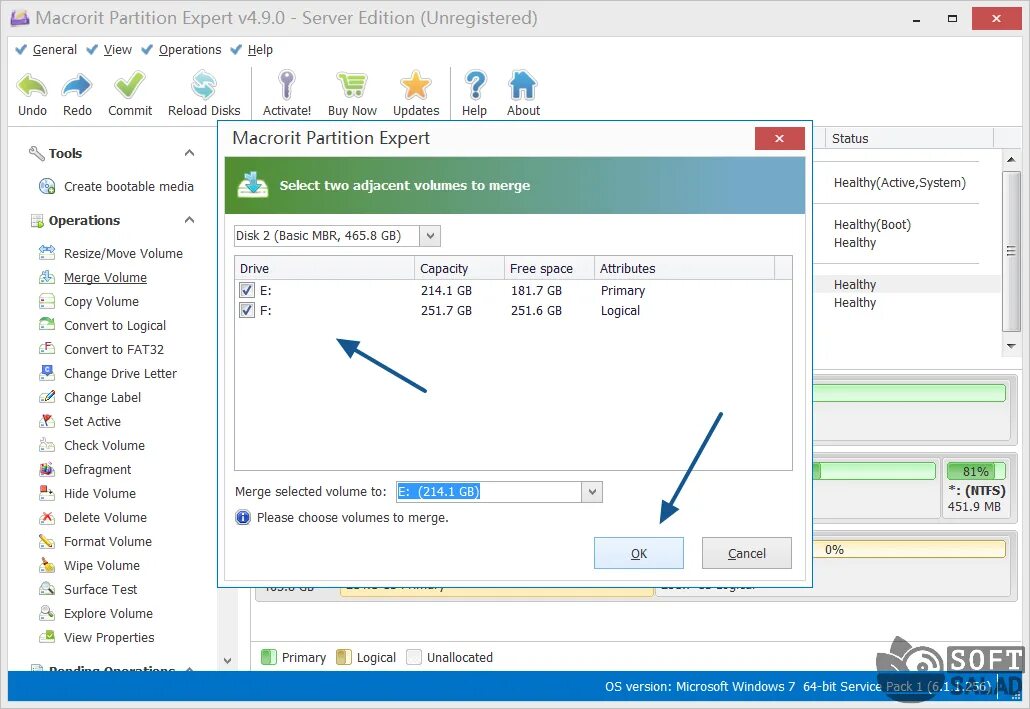This screenshot has width=1030, height=709.
Task: Click the Wipe Volume icon
Action: pyautogui.click(x=47, y=565)
